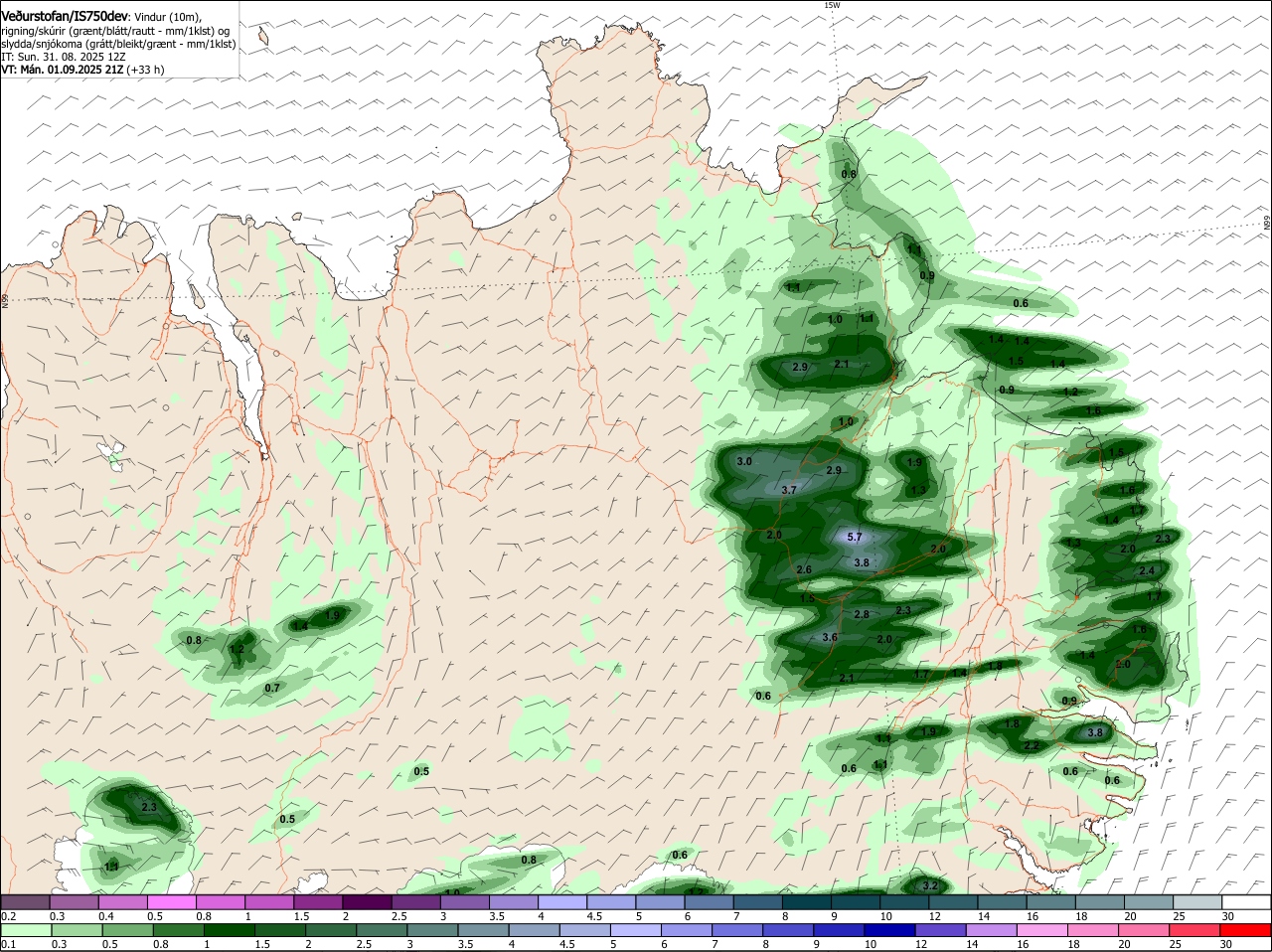Click the 0.2 label in the upper legend

(x=8, y=916)
